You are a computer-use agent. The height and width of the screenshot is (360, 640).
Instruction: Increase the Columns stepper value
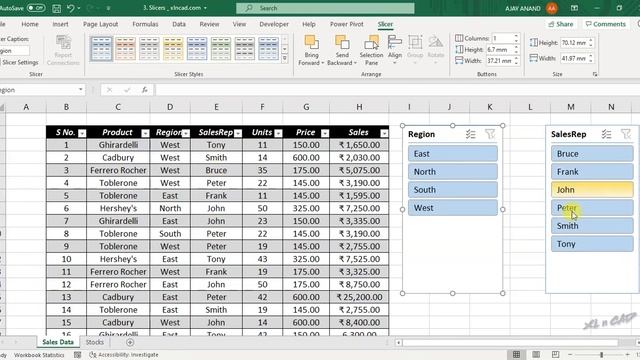[516, 36]
